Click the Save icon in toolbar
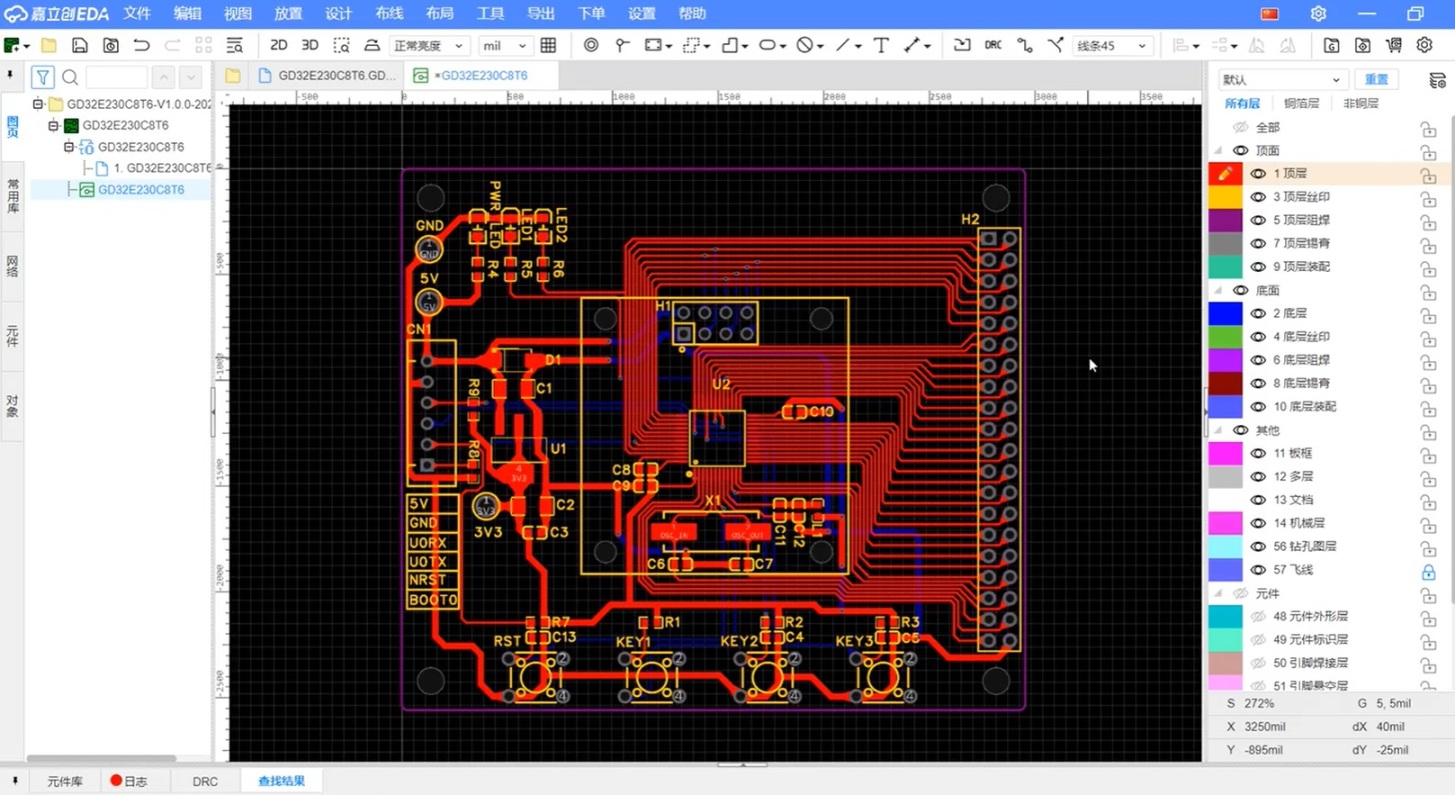 [x=79, y=45]
